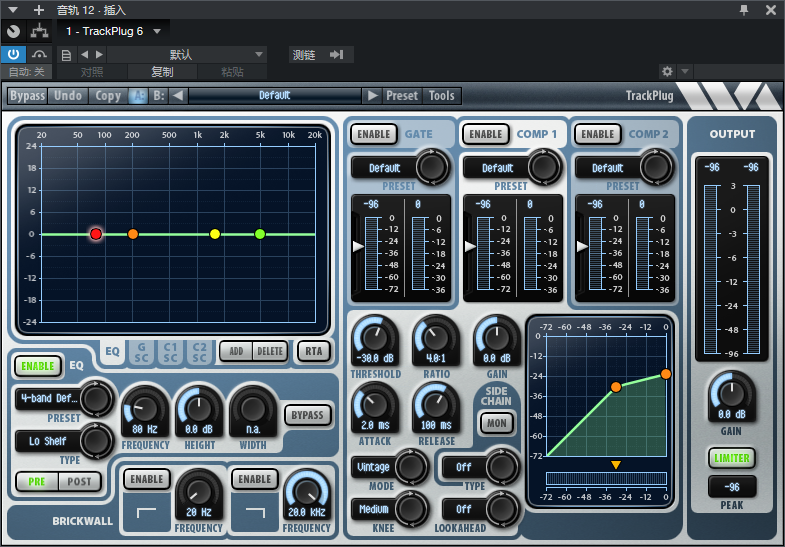The width and height of the screenshot is (785, 547).
Task: Open the routing diagram icon
Action: 39,32
